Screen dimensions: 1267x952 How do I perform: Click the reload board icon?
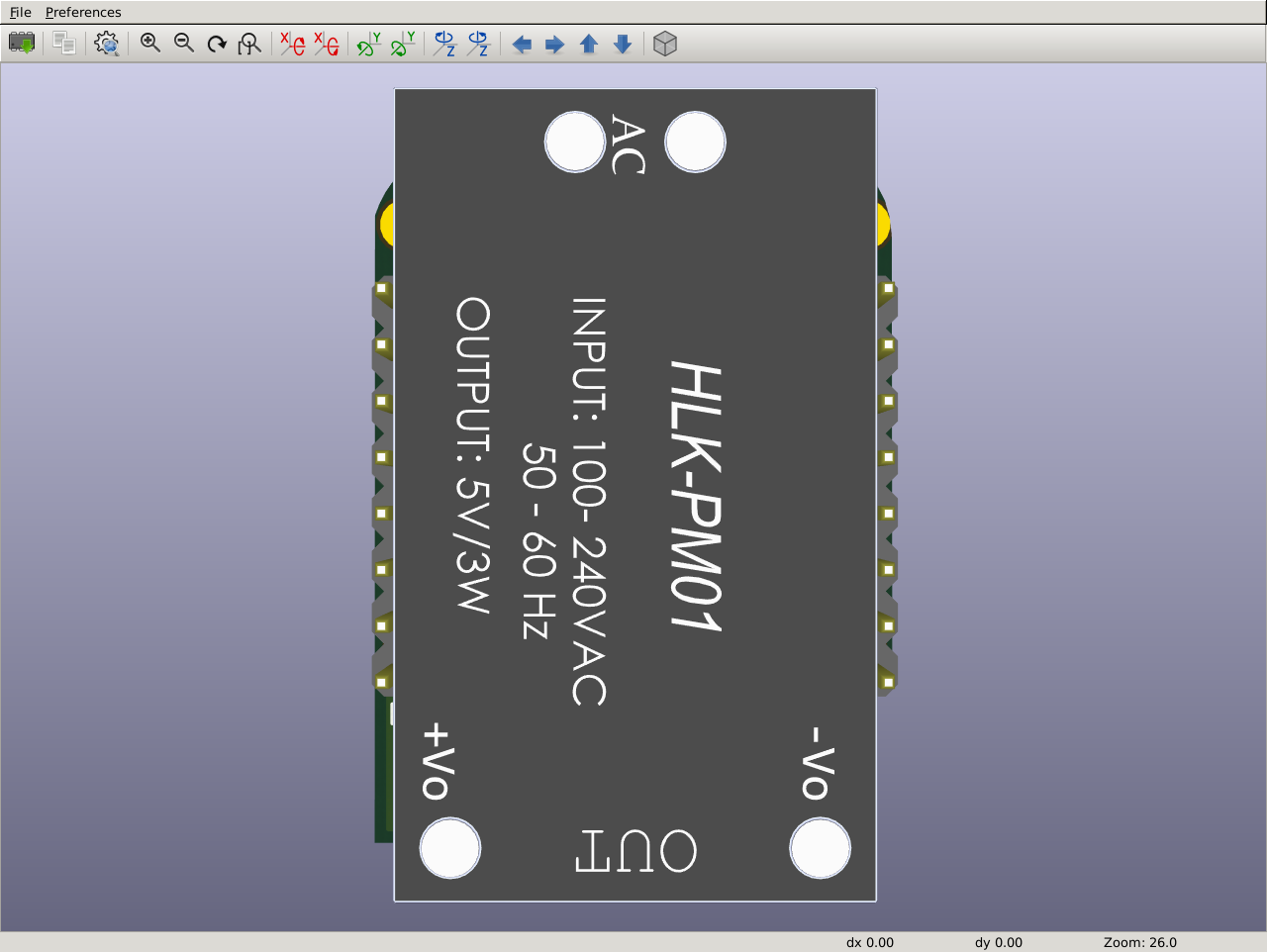22,44
